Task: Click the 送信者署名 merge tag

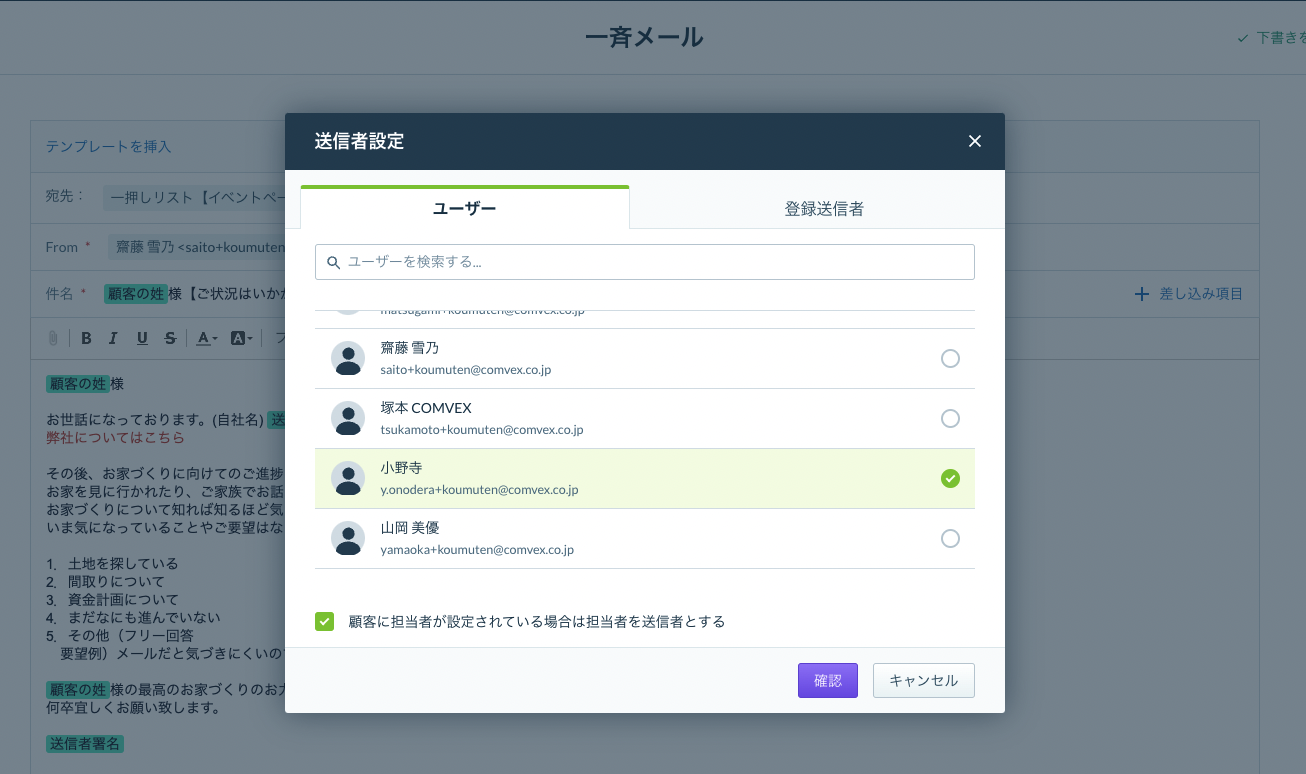Action: [x=85, y=744]
